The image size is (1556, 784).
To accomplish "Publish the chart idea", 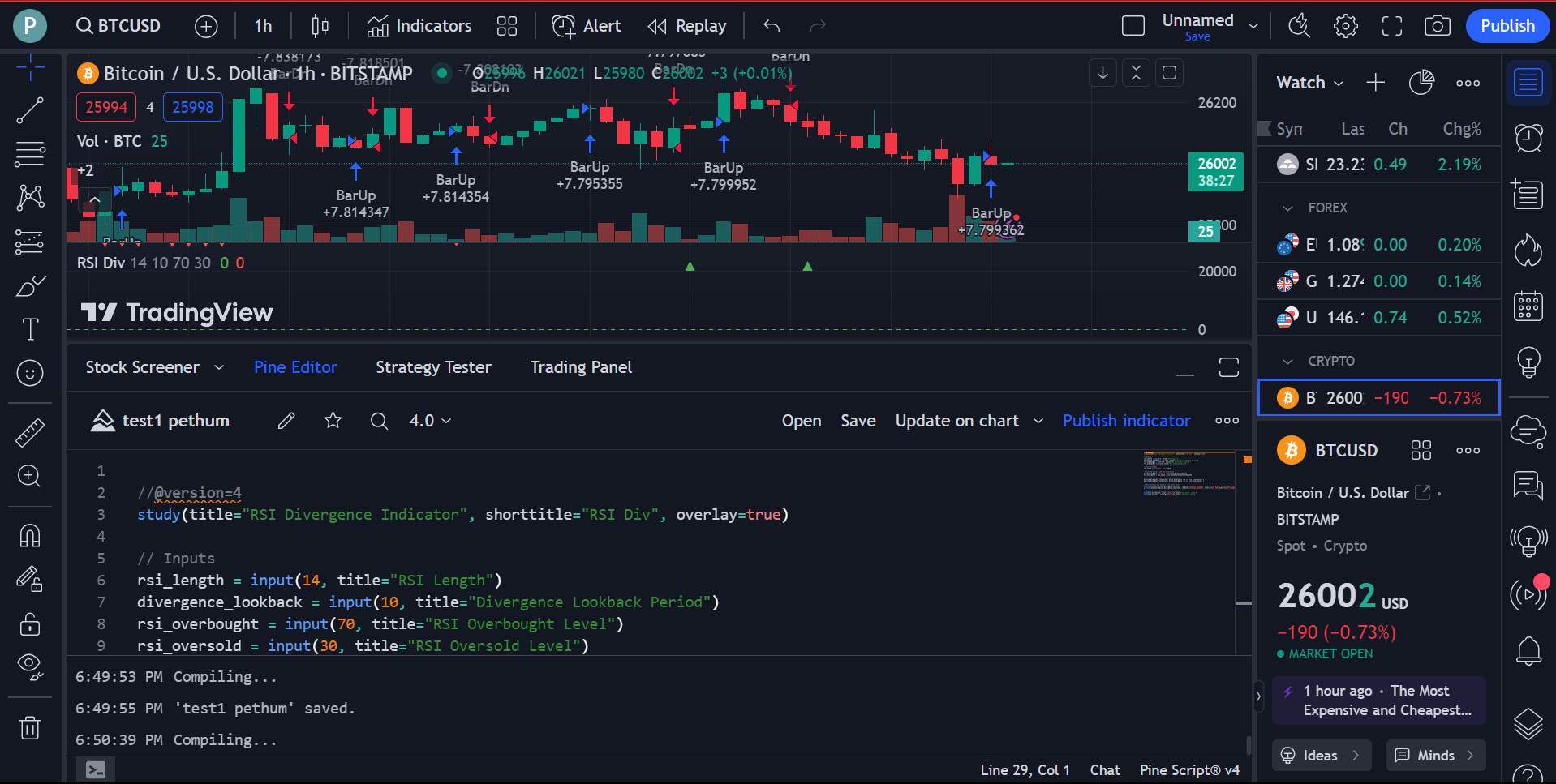I will (x=1507, y=26).
